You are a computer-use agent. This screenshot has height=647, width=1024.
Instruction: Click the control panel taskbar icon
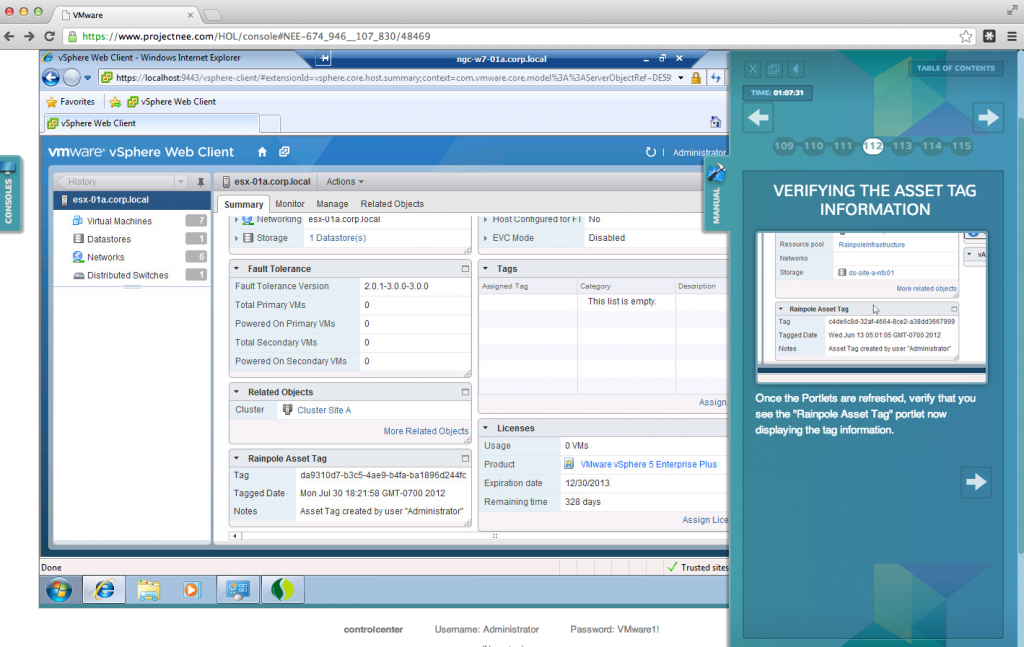click(x=238, y=590)
